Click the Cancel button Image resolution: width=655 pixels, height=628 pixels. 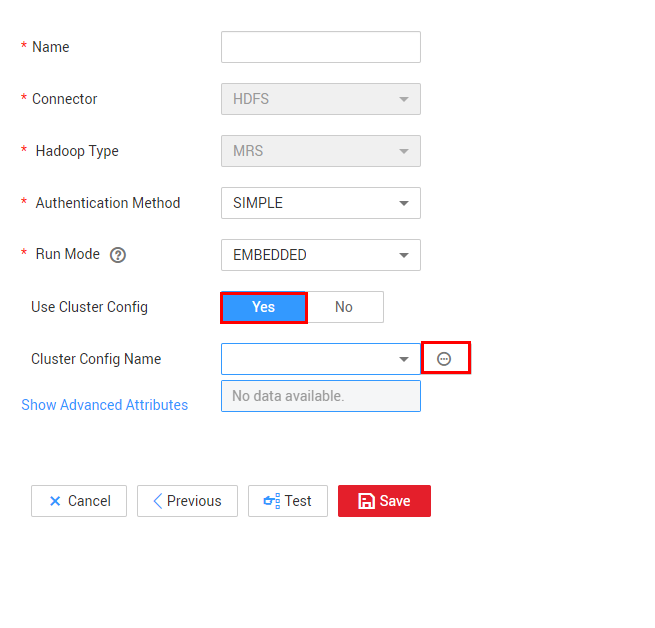point(79,501)
